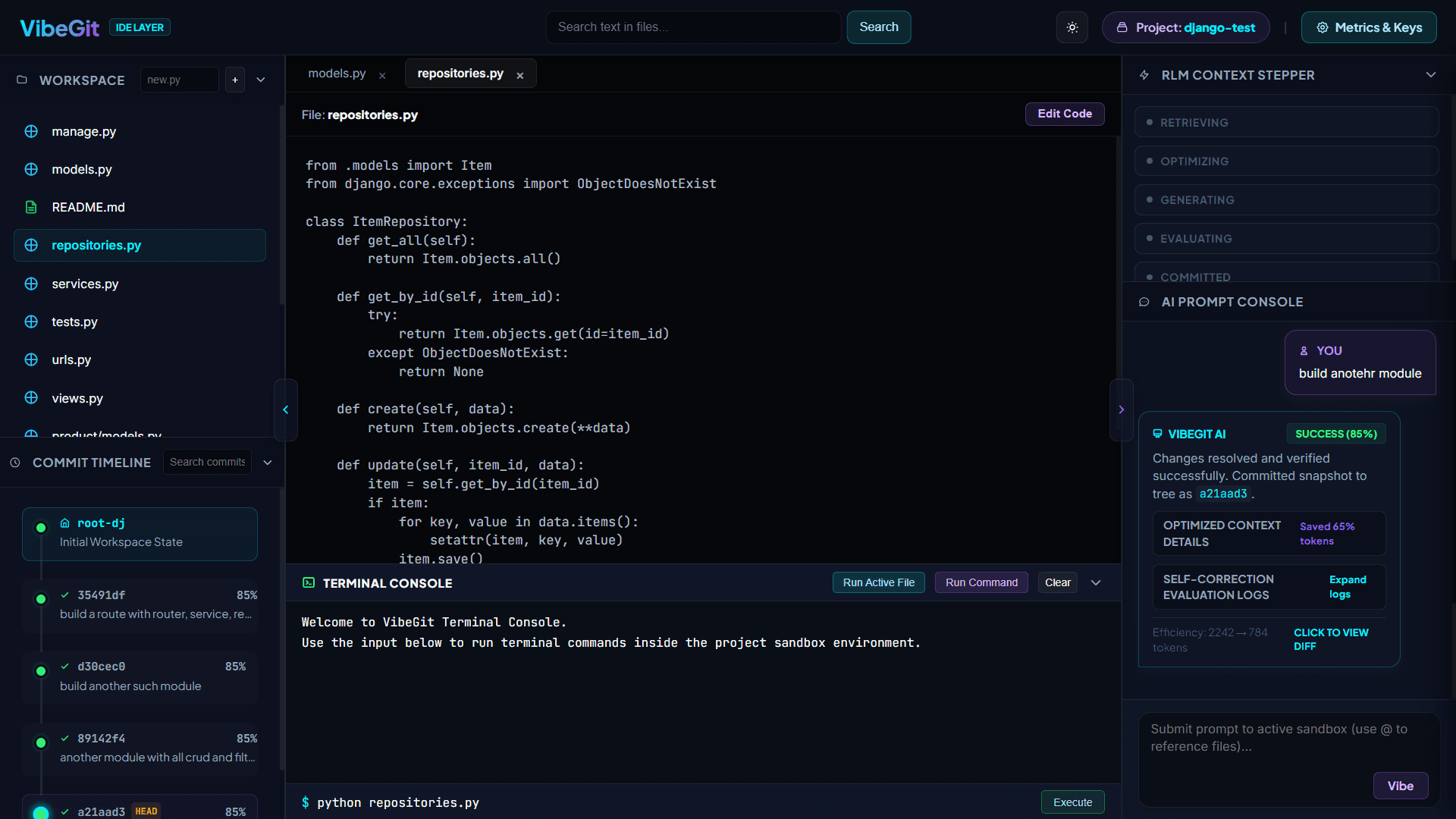
Task: Click the SUCCESS (85%) badge
Action: coord(1335,434)
